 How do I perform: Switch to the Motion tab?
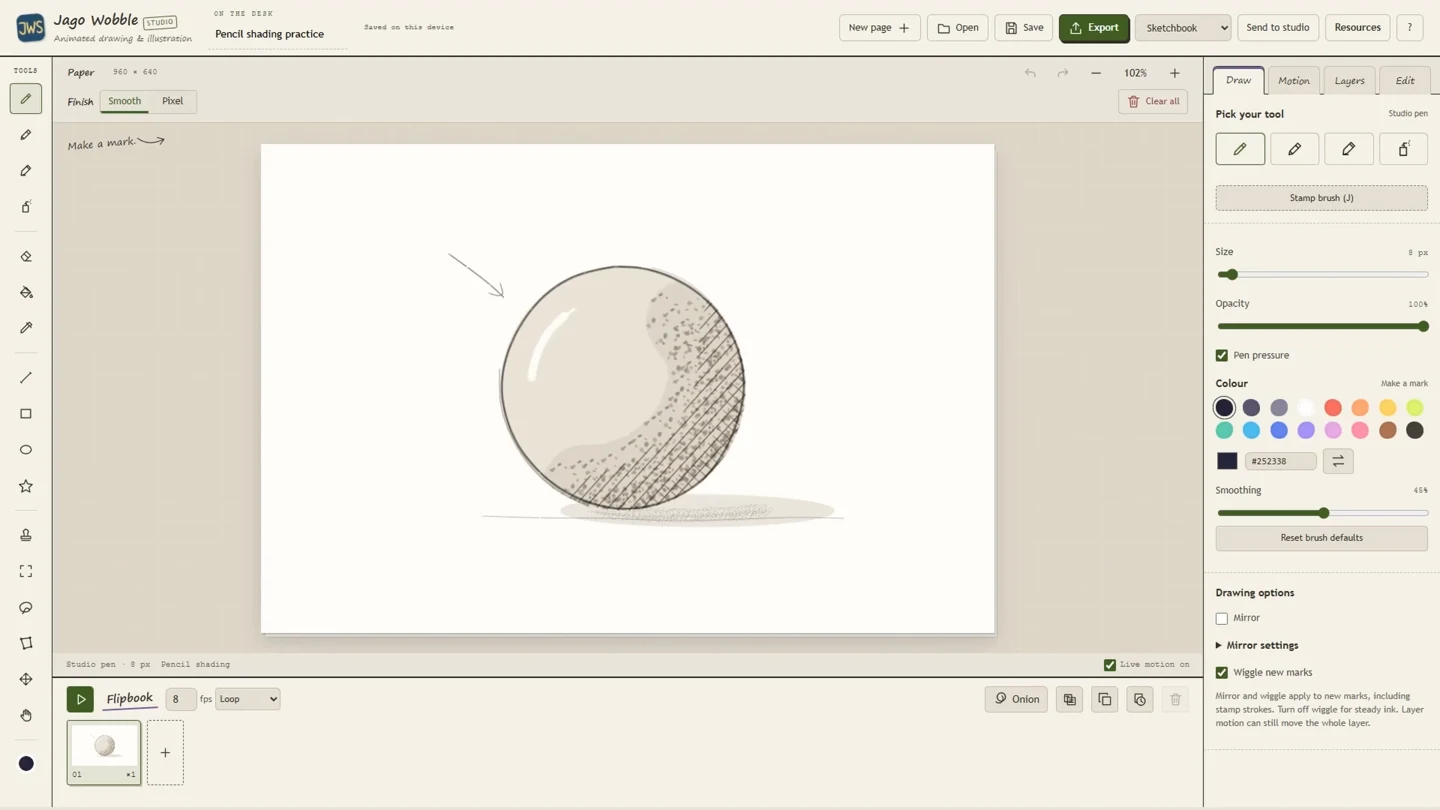[x=1294, y=80]
